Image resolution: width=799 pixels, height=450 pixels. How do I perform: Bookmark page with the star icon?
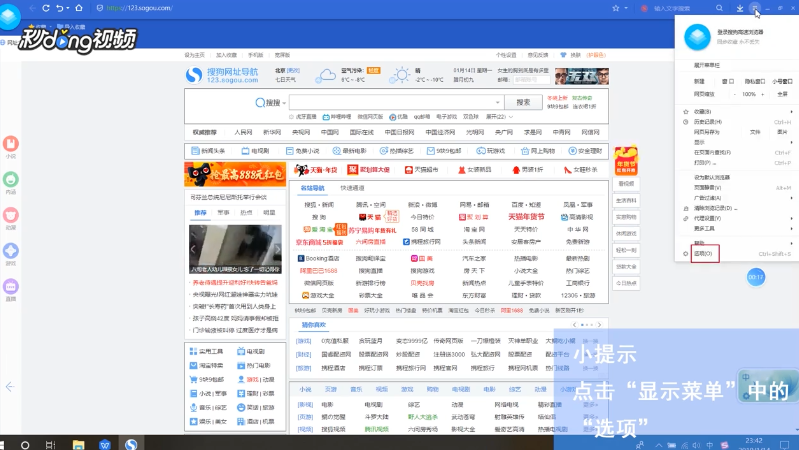[616, 8]
